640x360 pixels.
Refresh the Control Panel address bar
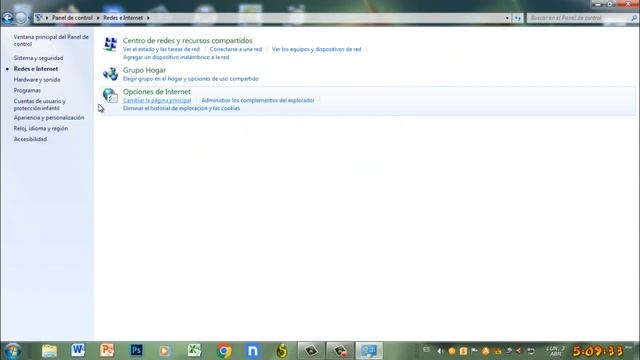[518, 18]
